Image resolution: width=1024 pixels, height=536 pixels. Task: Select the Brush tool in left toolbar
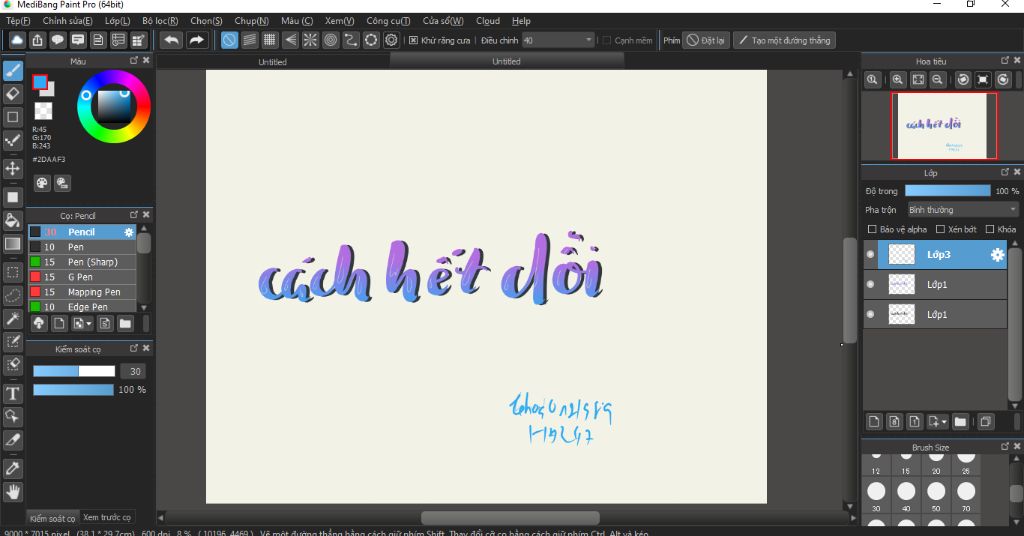pos(12,71)
